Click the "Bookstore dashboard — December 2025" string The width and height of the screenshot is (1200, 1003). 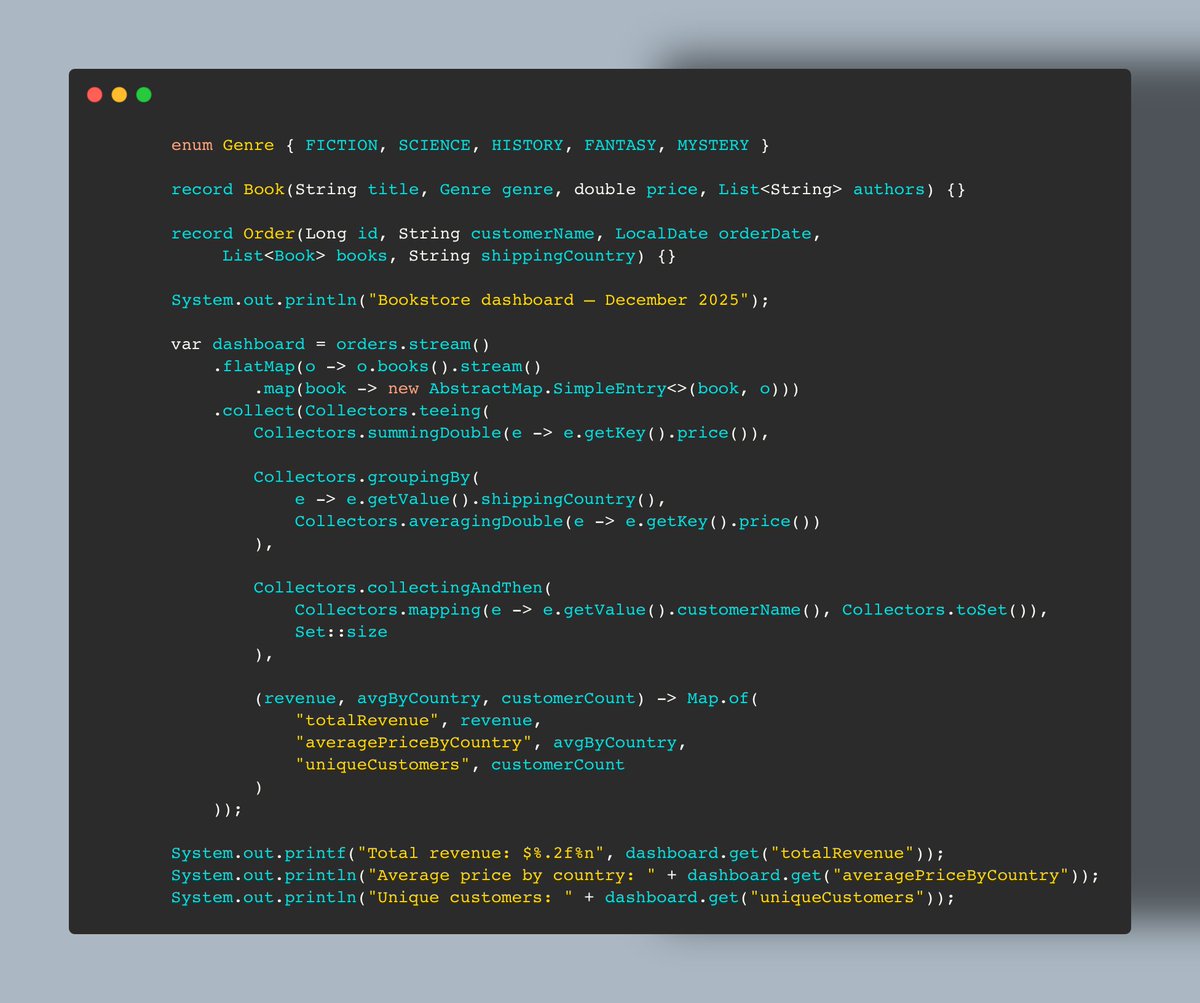pos(558,300)
